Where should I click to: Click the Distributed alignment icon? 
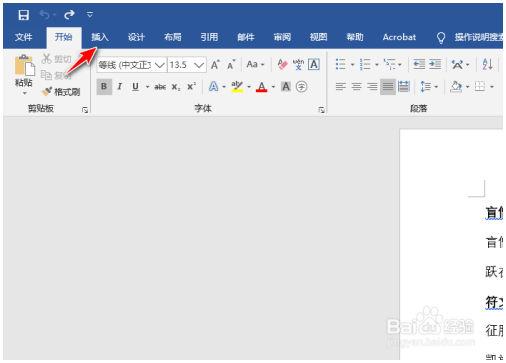click(x=404, y=87)
